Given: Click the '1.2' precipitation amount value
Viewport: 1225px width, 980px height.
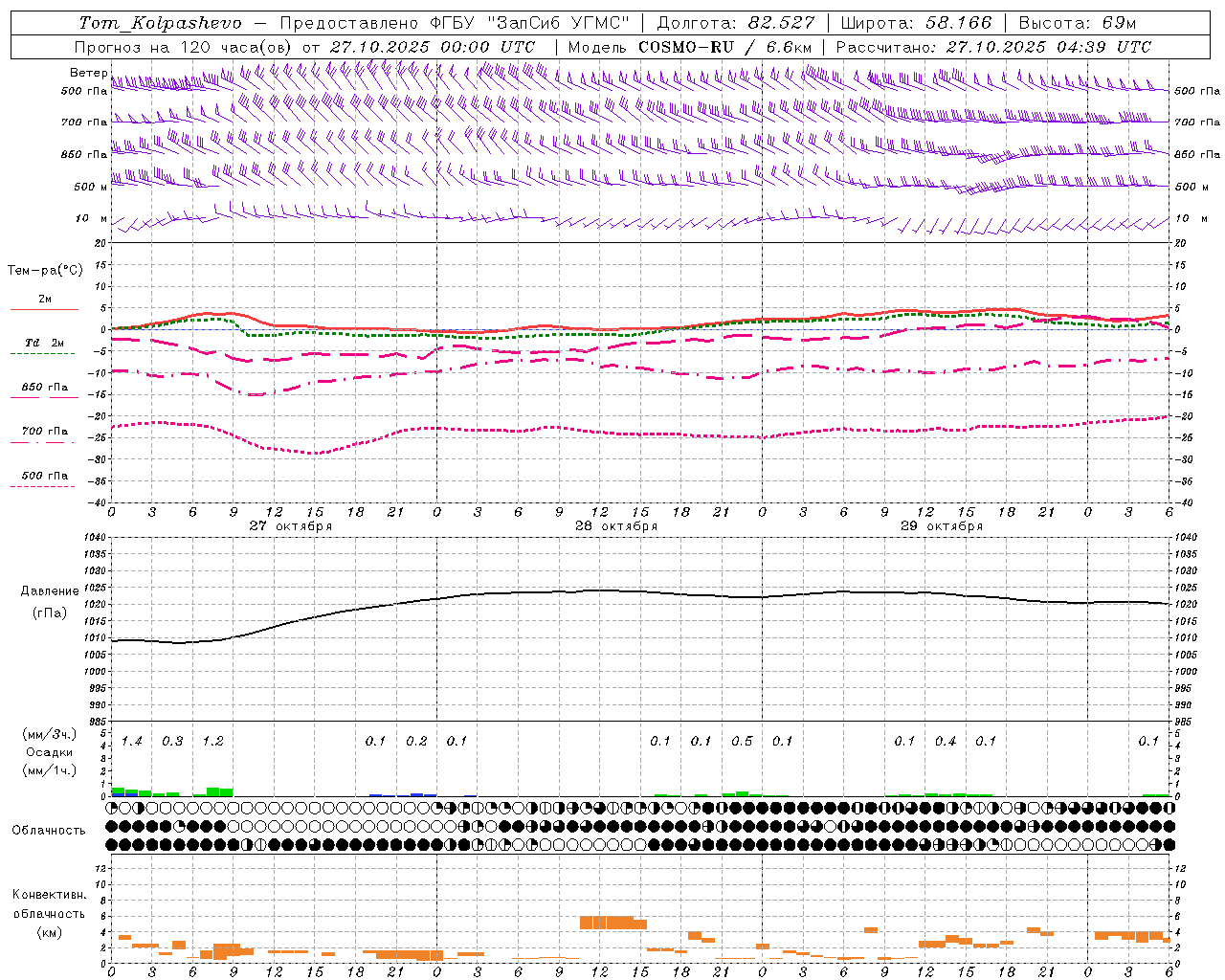Looking at the screenshot, I should (212, 742).
